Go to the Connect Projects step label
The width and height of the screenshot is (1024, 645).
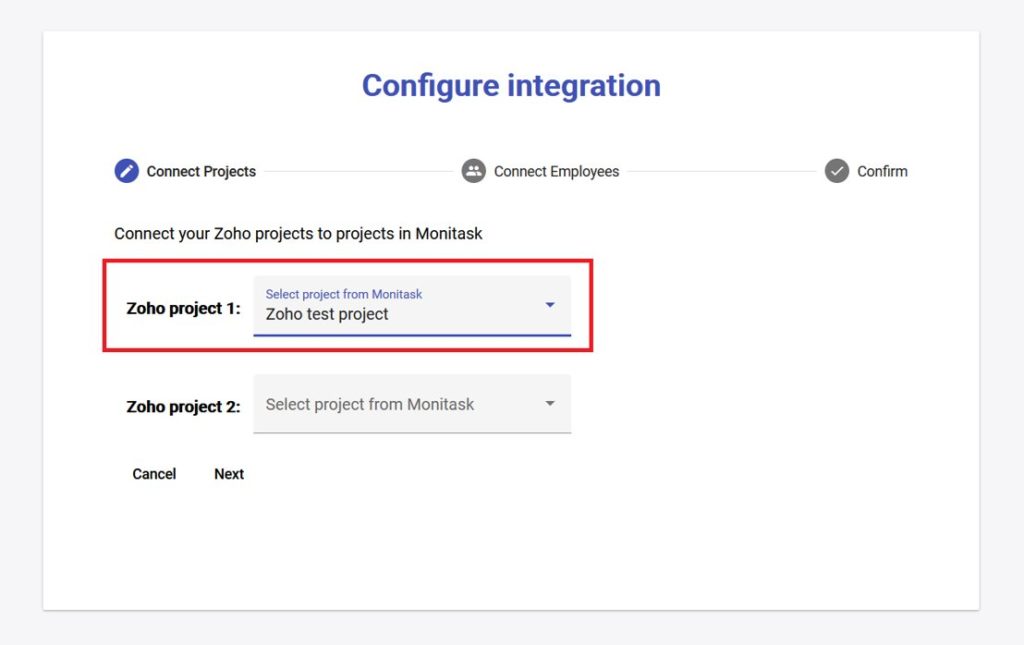tap(201, 172)
